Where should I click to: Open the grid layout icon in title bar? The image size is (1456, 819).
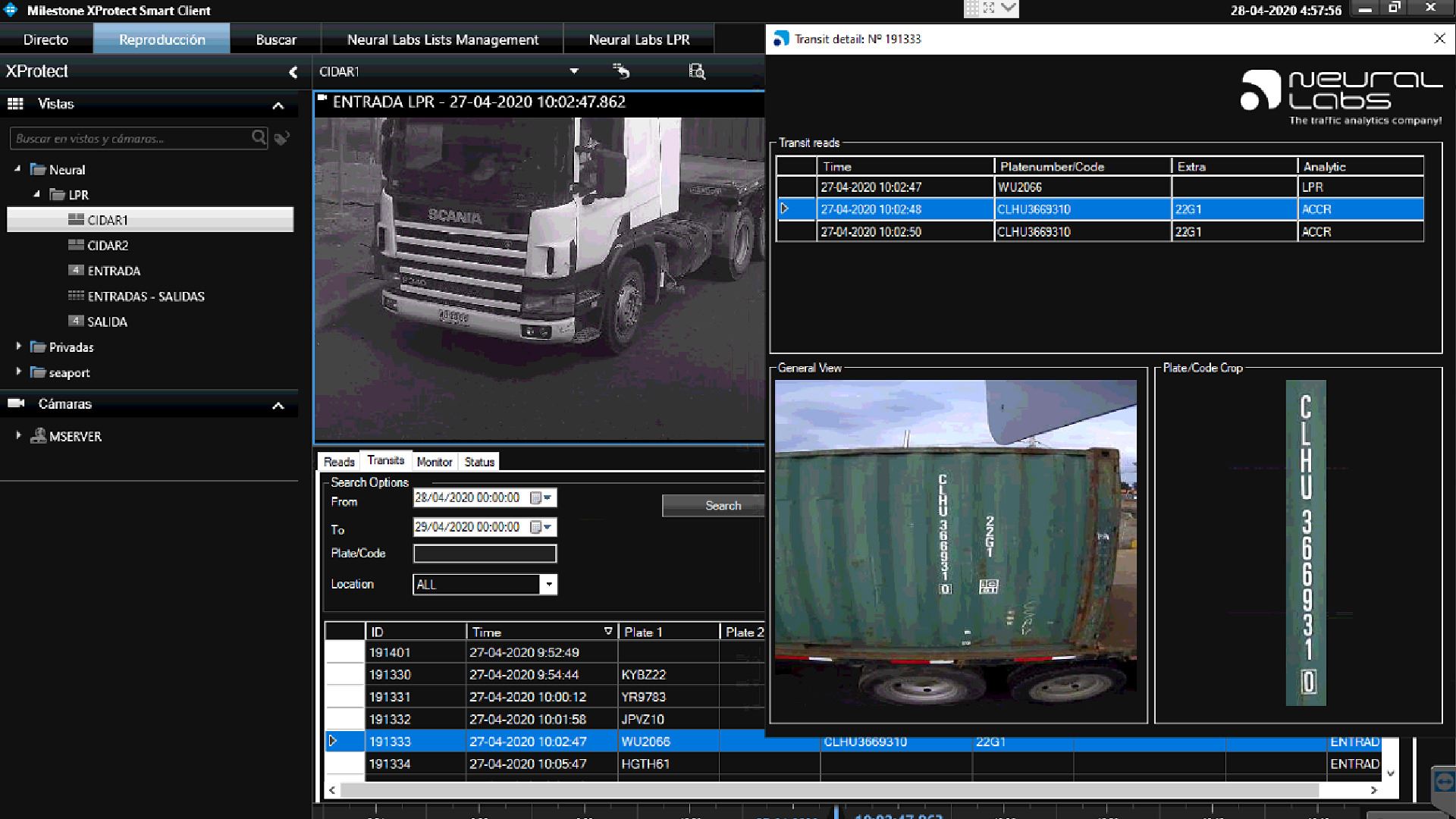tap(971, 8)
